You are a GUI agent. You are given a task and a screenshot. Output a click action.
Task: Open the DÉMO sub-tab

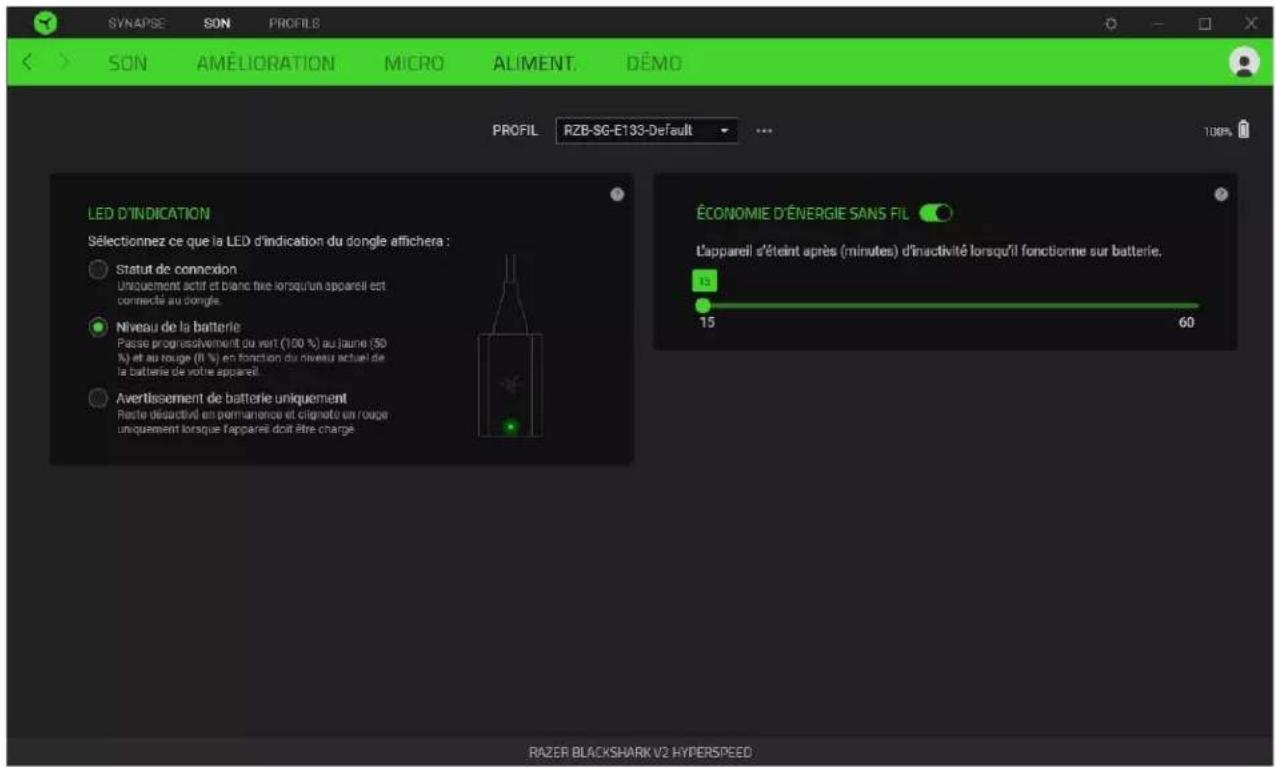point(654,63)
